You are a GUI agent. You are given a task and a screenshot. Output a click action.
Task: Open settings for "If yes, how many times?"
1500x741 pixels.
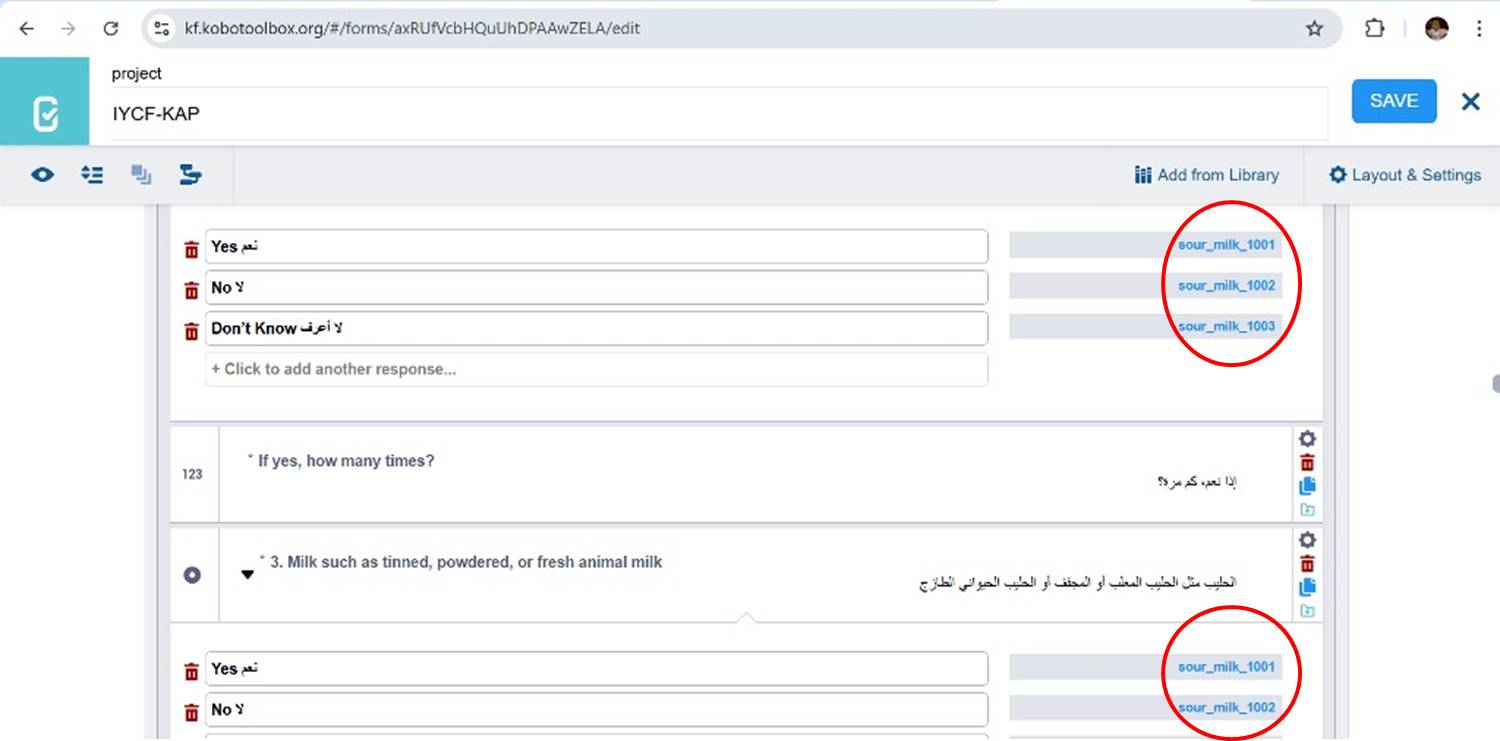(1307, 439)
